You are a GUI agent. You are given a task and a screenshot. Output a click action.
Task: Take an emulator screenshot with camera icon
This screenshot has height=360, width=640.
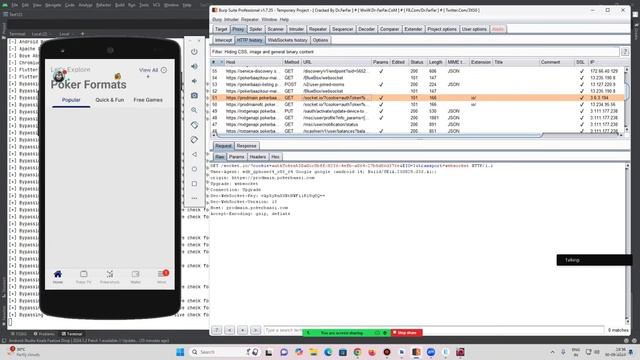pos(194,96)
